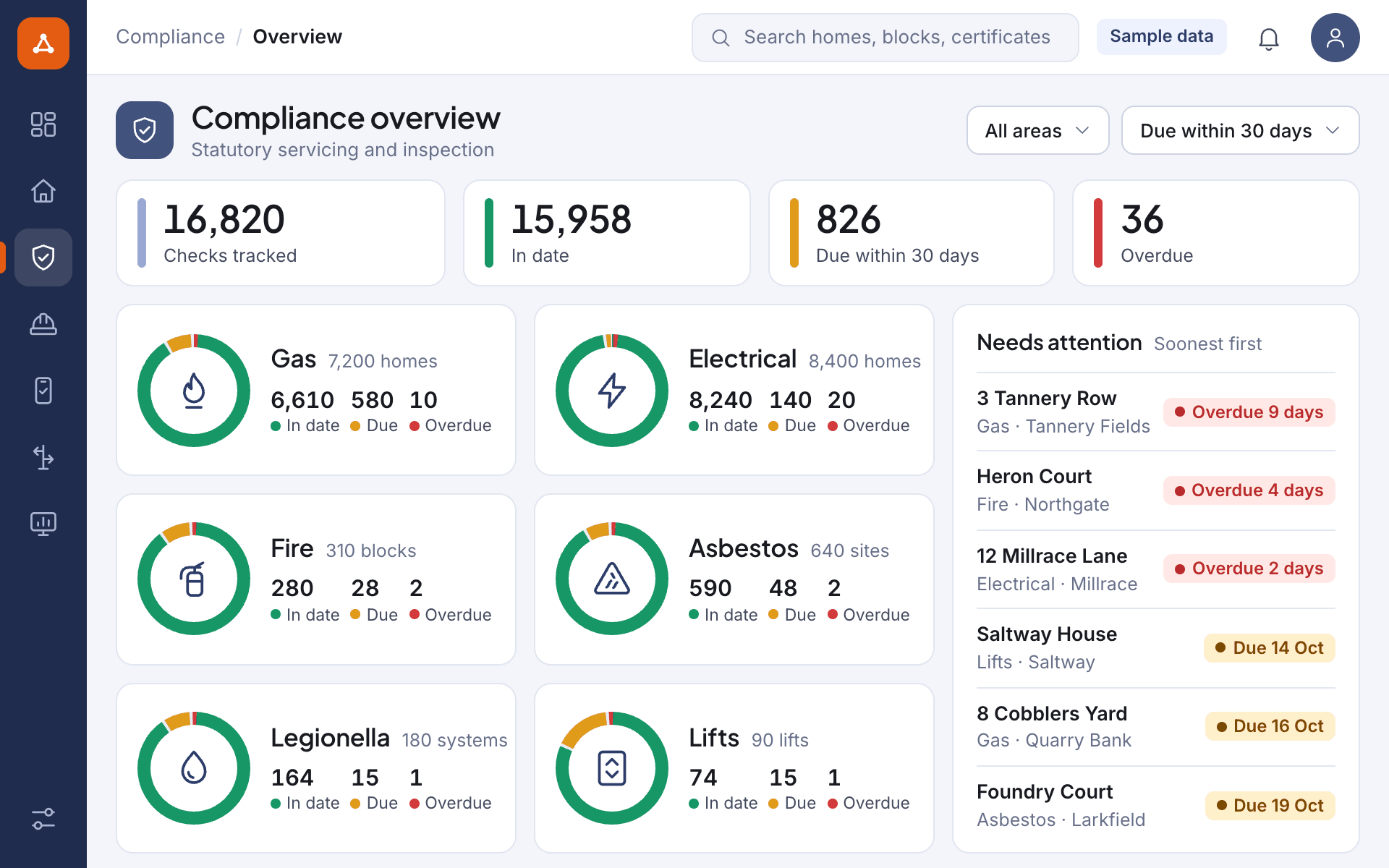Click the Fire extinguisher donut chart

pos(194,579)
